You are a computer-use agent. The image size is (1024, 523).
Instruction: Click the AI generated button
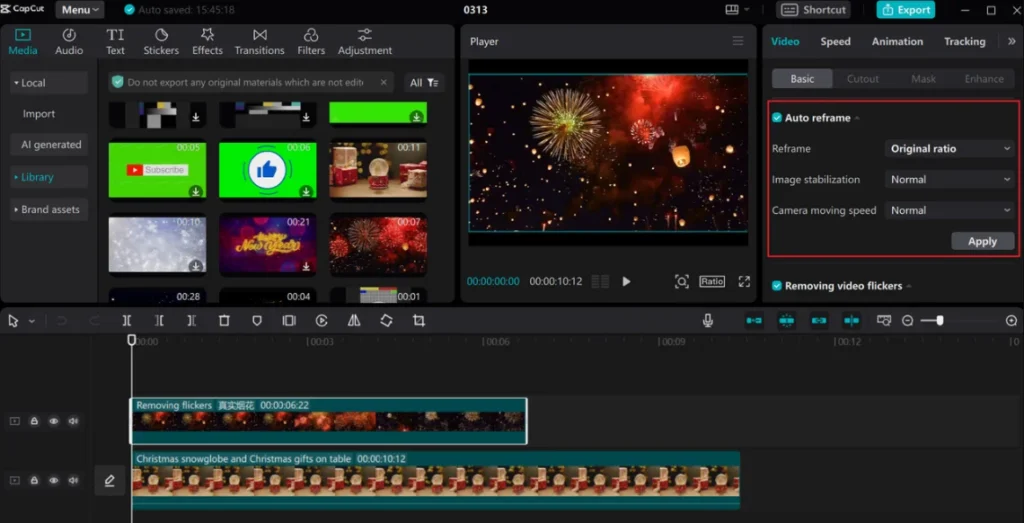point(49,144)
